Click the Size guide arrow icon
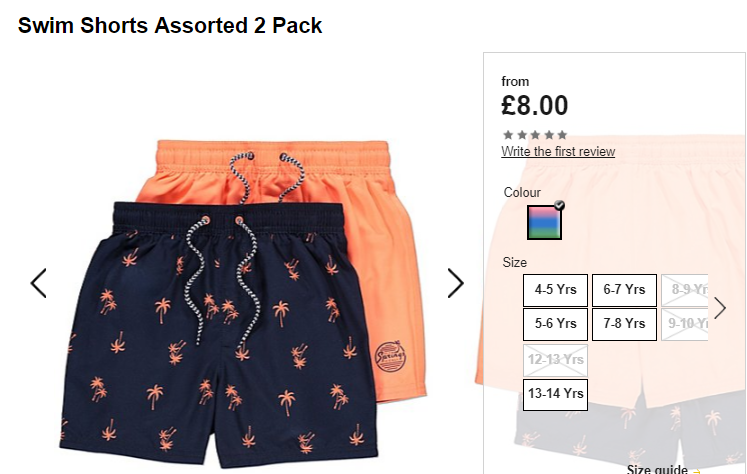This screenshot has width=747, height=474. click(x=697, y=471)
